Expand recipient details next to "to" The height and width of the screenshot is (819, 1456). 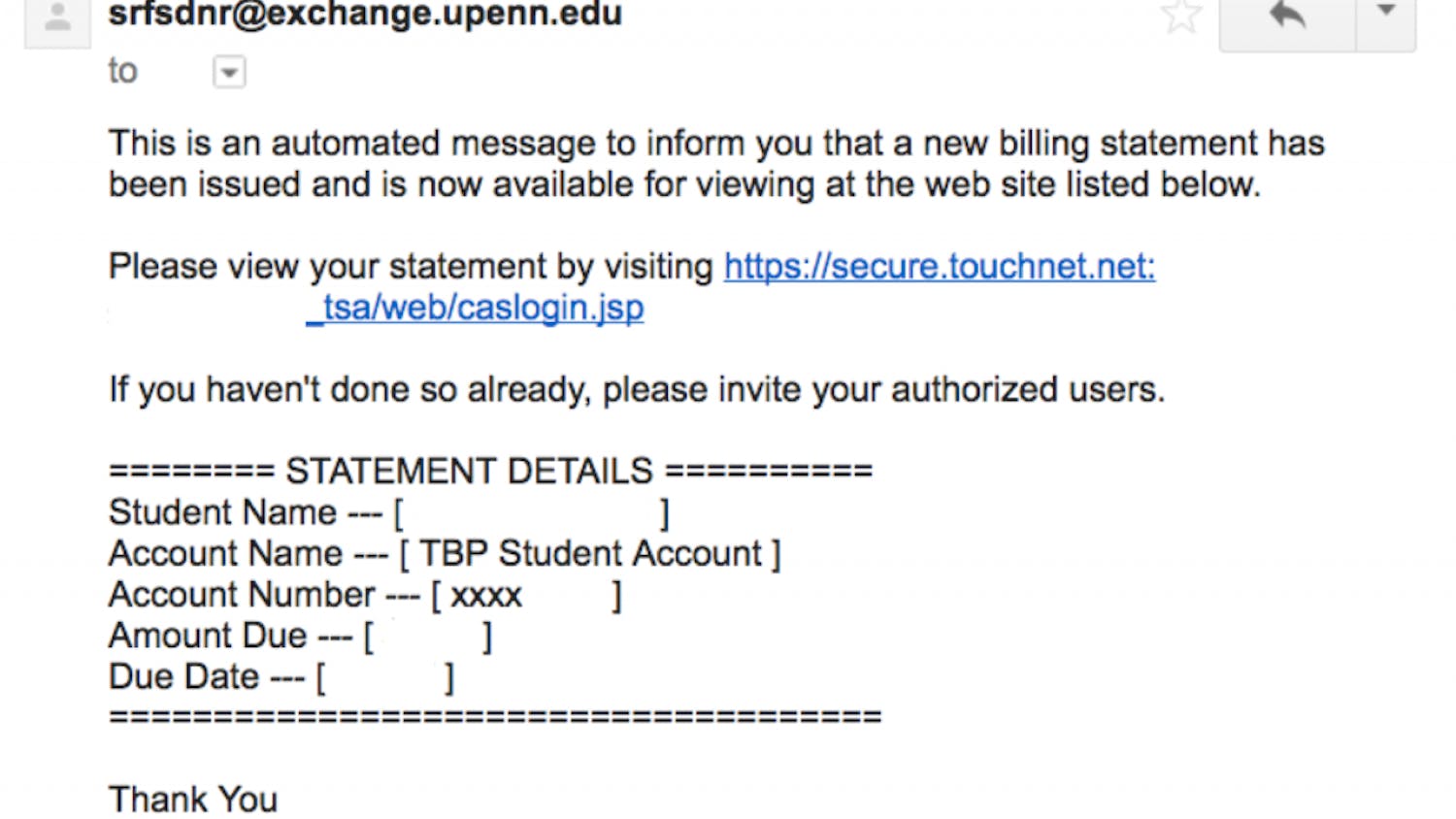(229, 73)
